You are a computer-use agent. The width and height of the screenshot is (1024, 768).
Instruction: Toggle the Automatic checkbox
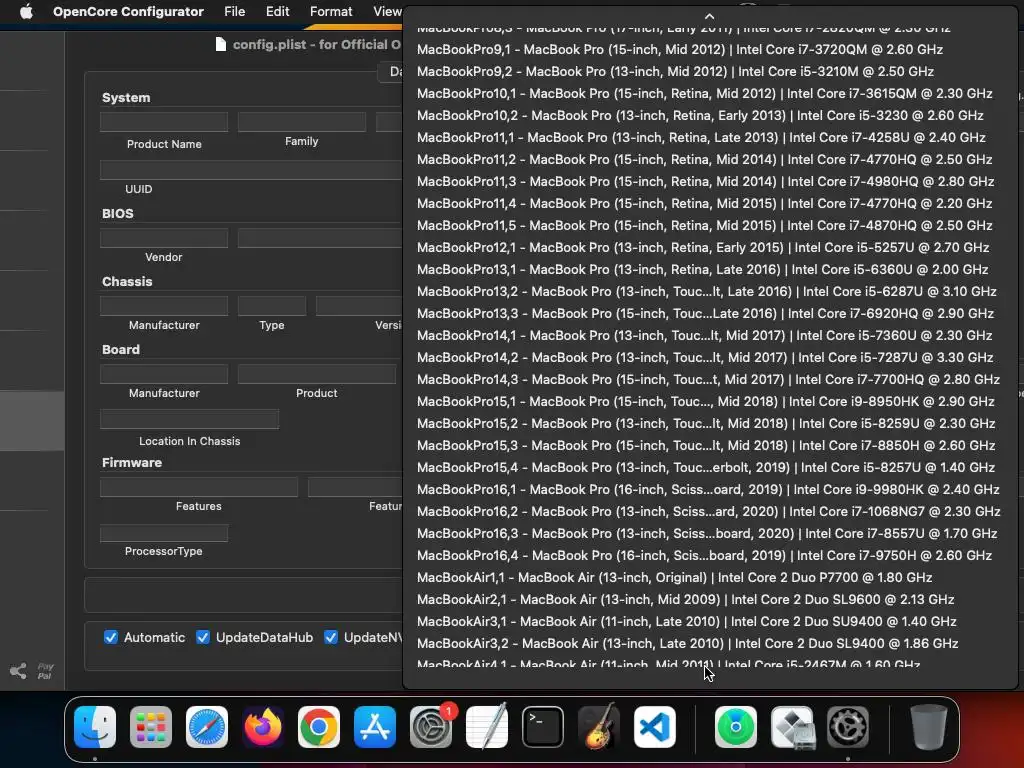click(x=111, y=637)
